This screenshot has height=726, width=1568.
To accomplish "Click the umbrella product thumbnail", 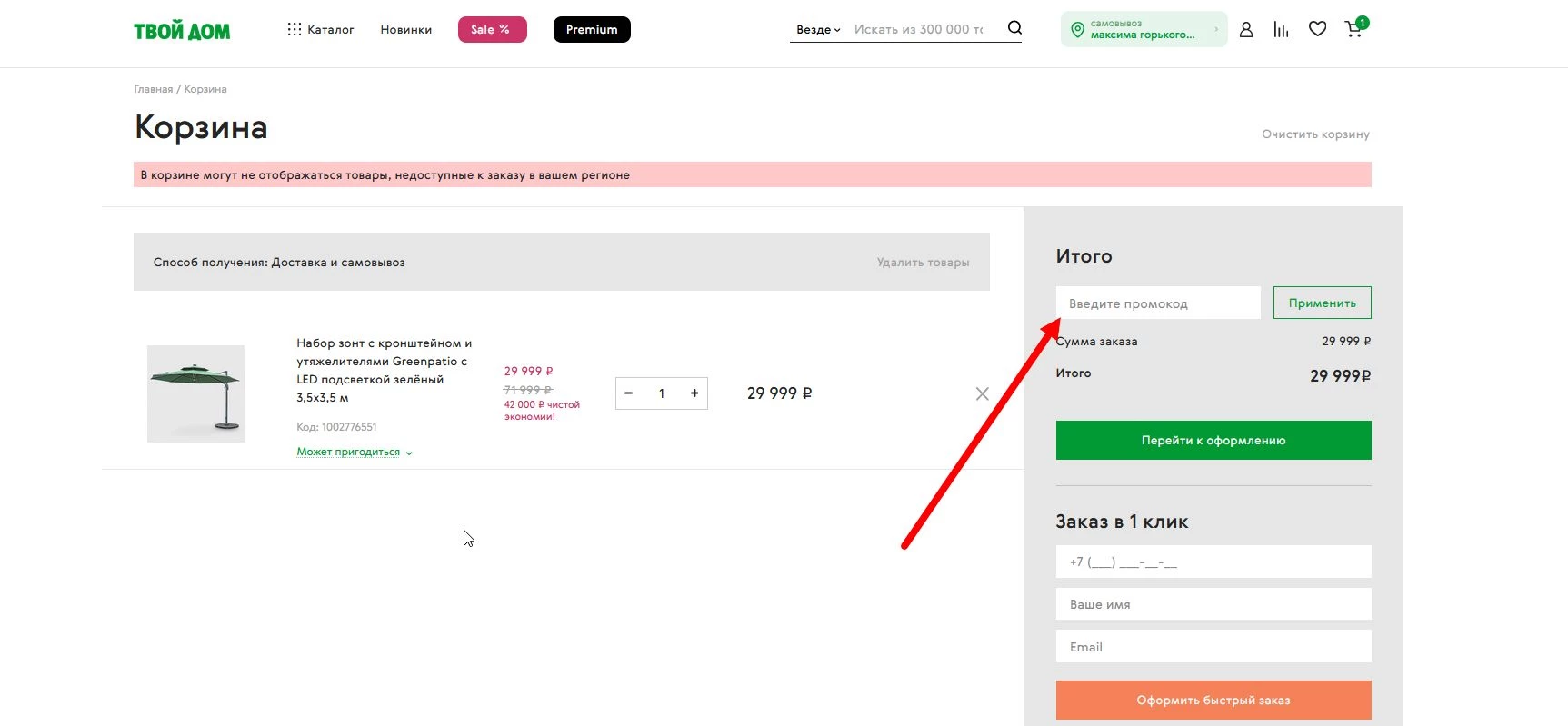I will [195, 393].
